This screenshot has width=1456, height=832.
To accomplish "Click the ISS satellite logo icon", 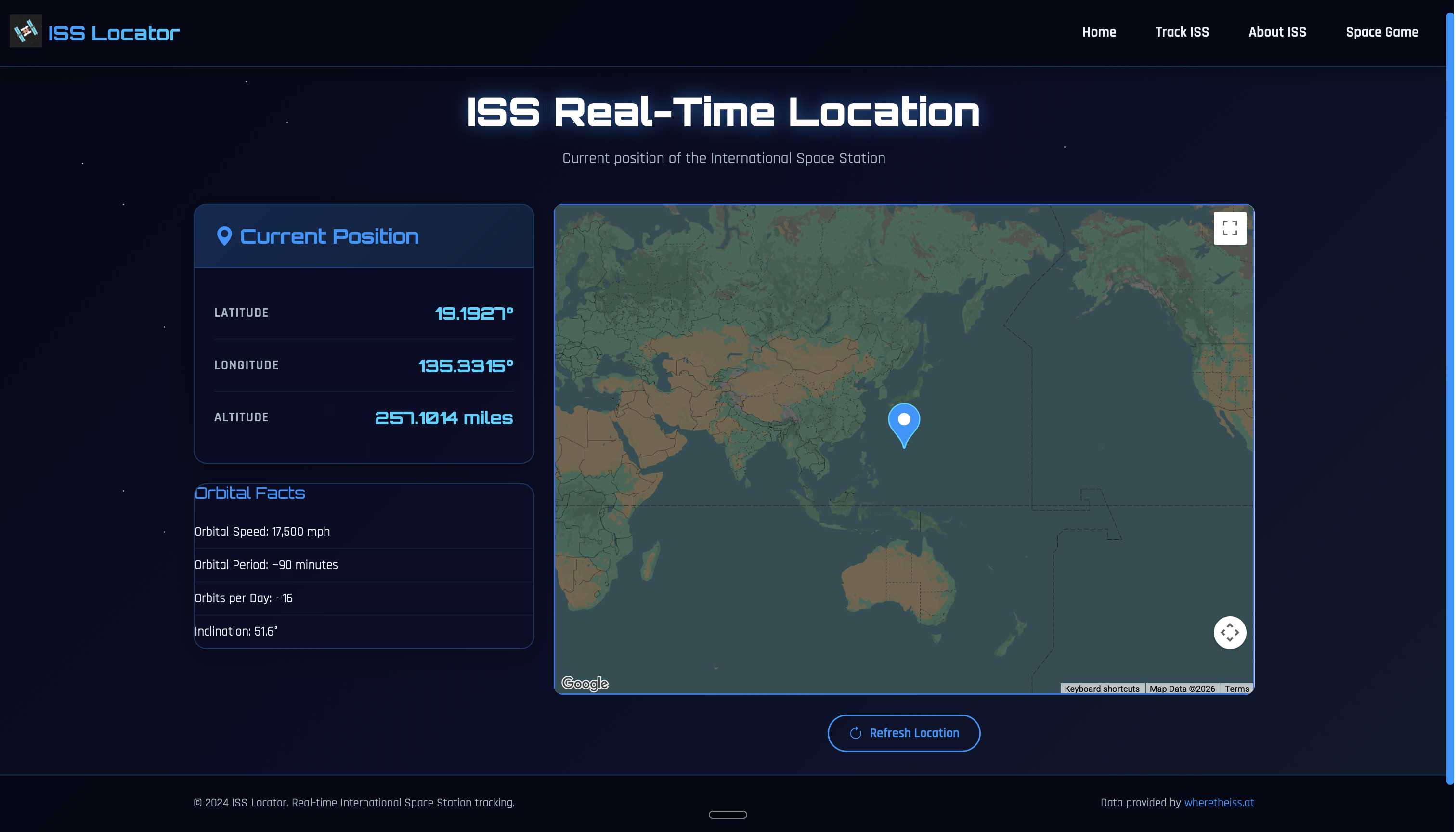I will click(26, 31).
